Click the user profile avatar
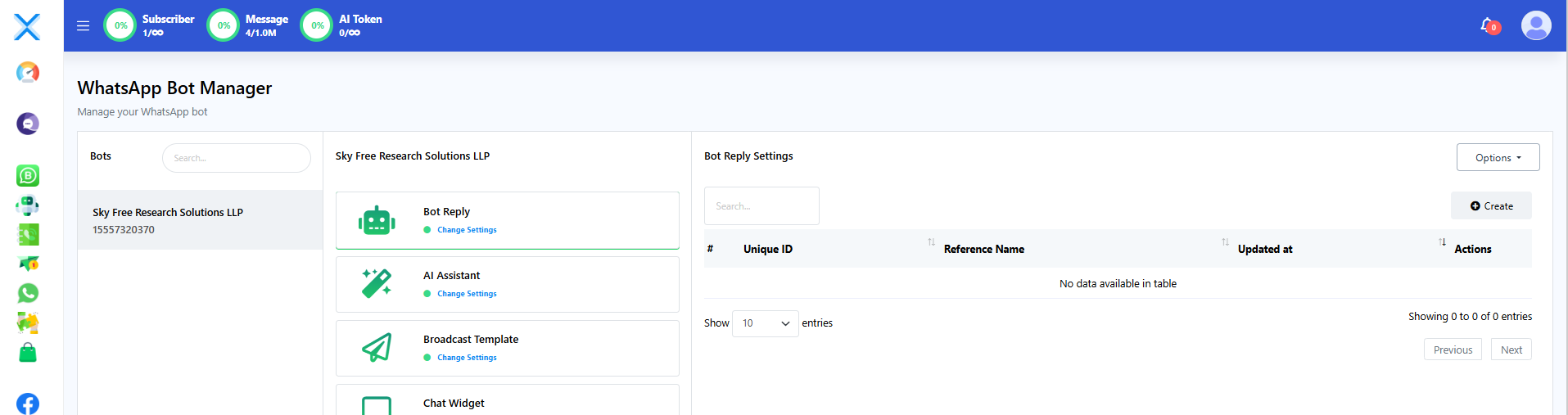 point(1535,25)
